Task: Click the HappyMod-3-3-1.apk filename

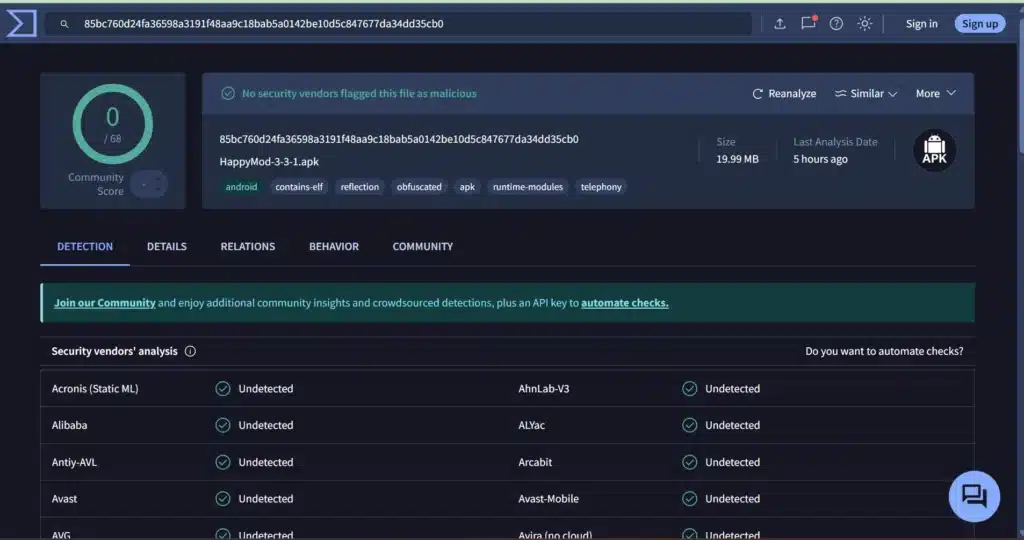Action: click(269, 162)
